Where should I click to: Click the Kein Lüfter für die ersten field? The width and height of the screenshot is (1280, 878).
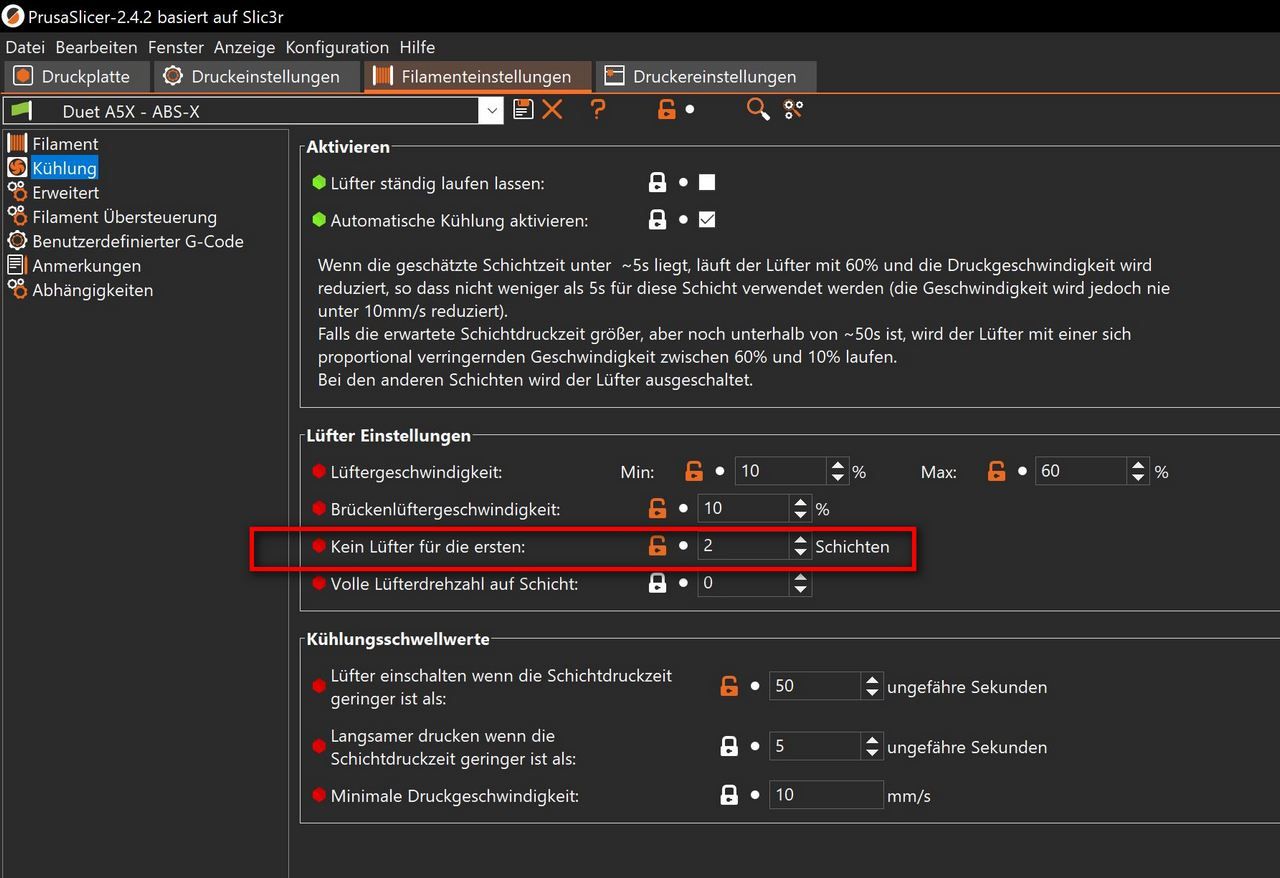744,546
